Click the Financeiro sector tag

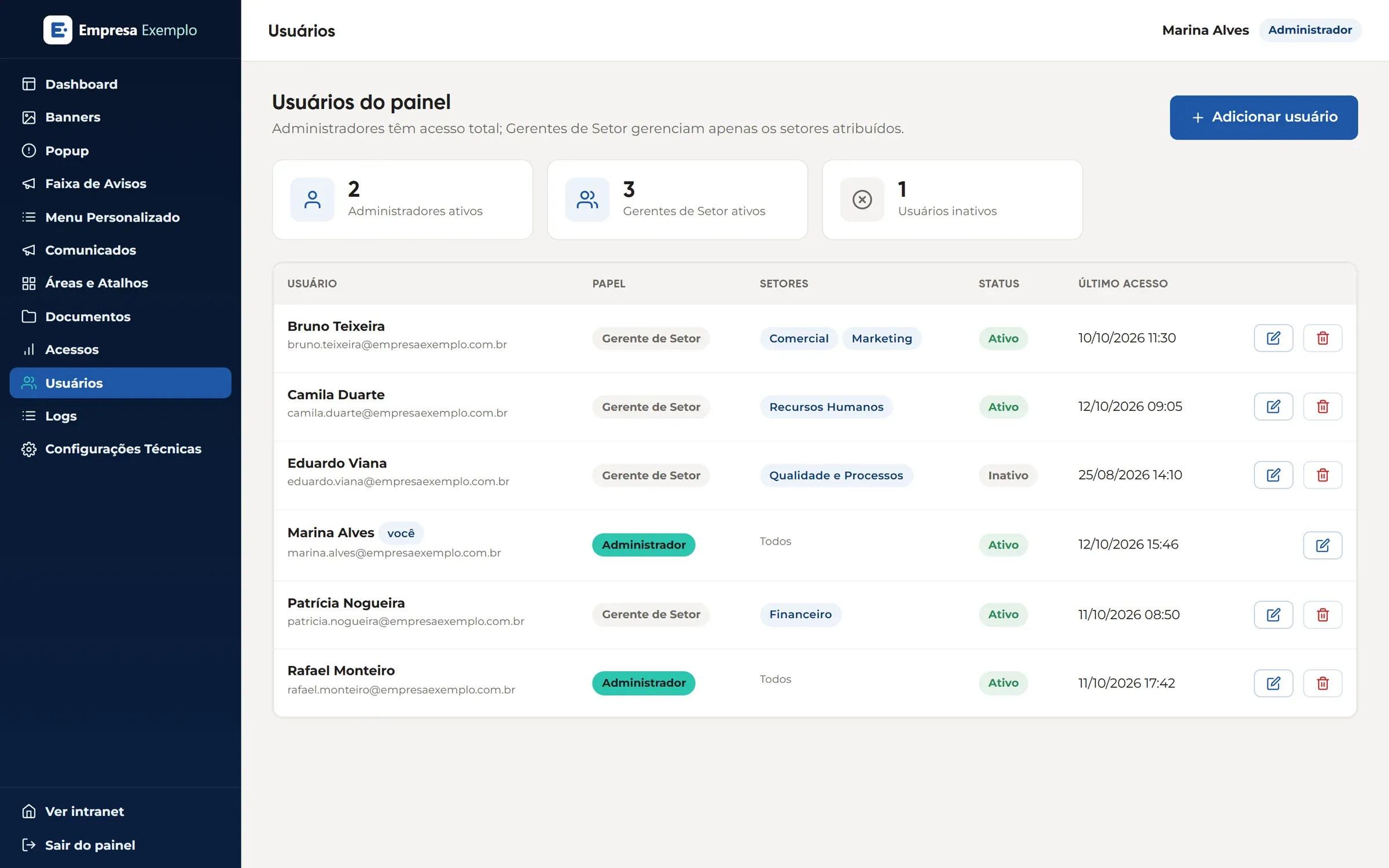pos(800,615)
